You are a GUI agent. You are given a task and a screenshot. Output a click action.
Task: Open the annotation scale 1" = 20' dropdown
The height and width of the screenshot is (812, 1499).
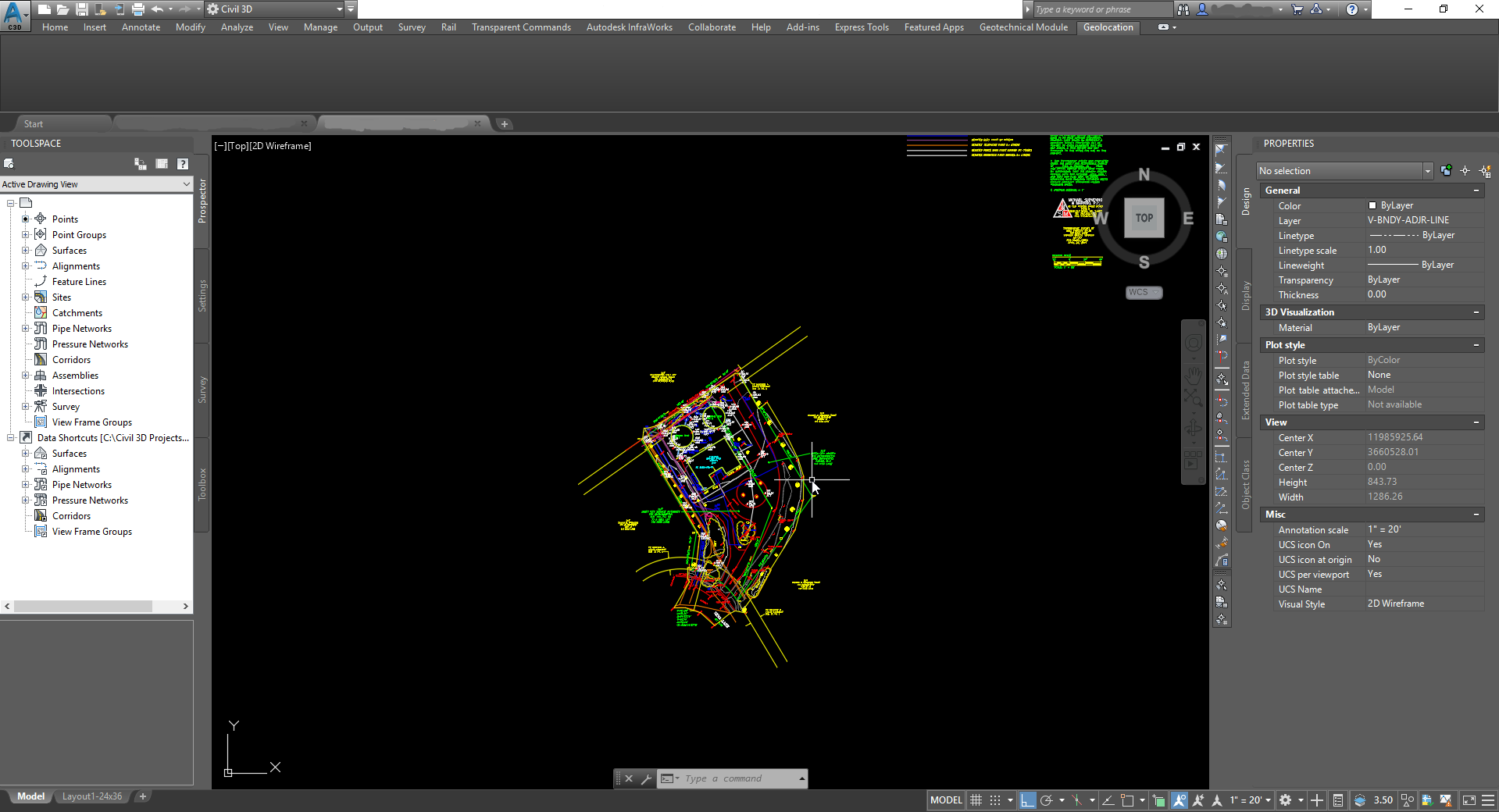tap(1251, 800)
